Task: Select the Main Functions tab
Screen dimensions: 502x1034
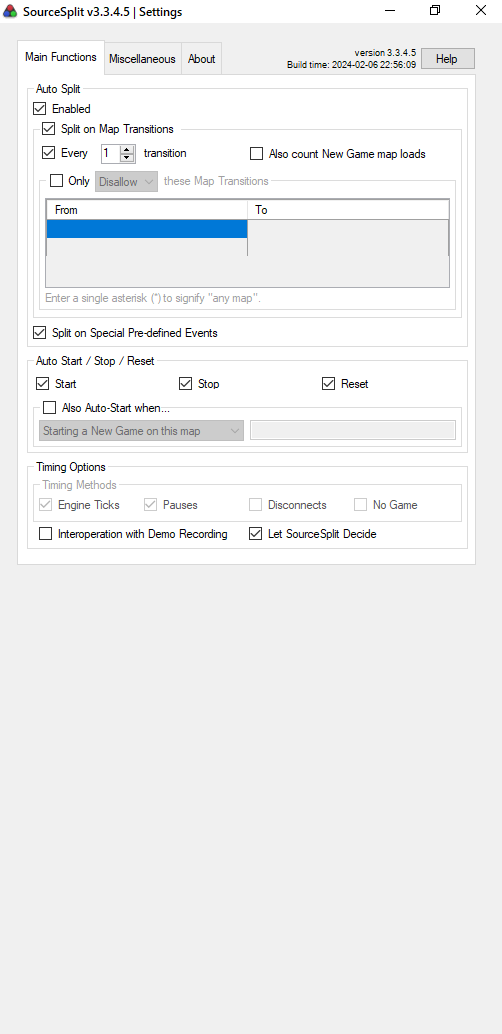Action: click(x=61, y=57)
